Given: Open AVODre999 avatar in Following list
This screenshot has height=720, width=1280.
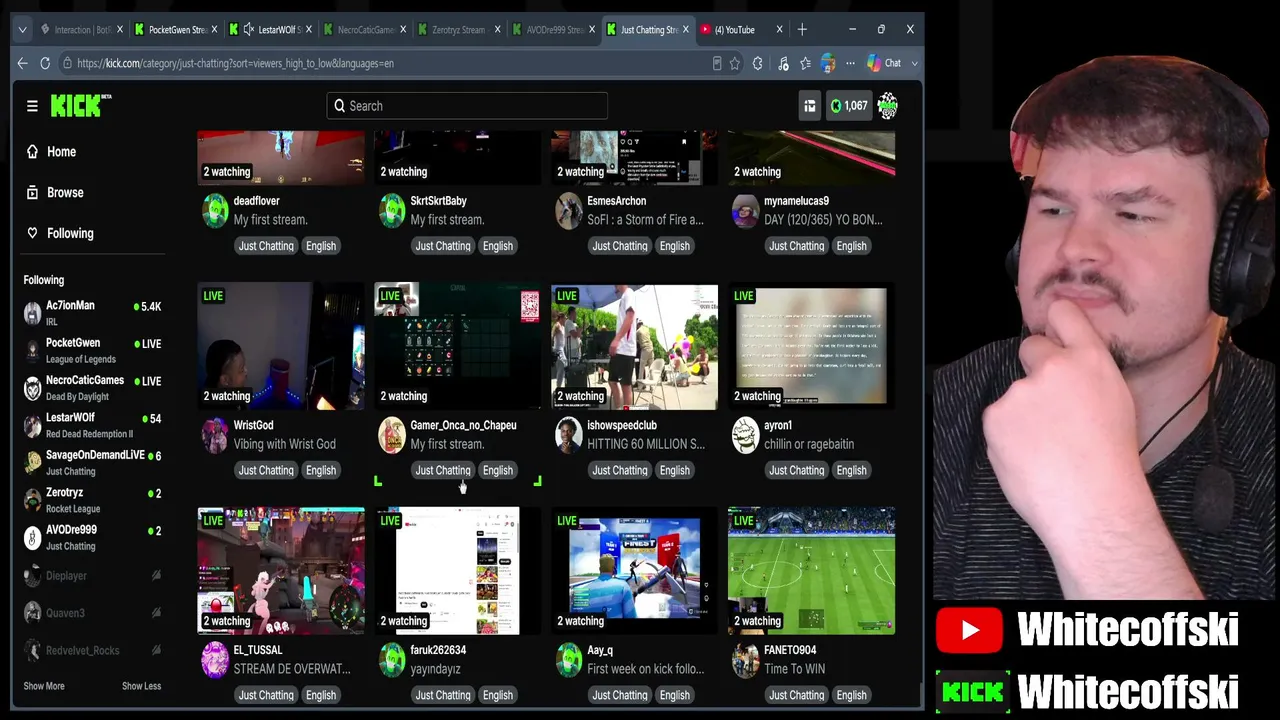Looking at the screenshot, I should (33, 537).
